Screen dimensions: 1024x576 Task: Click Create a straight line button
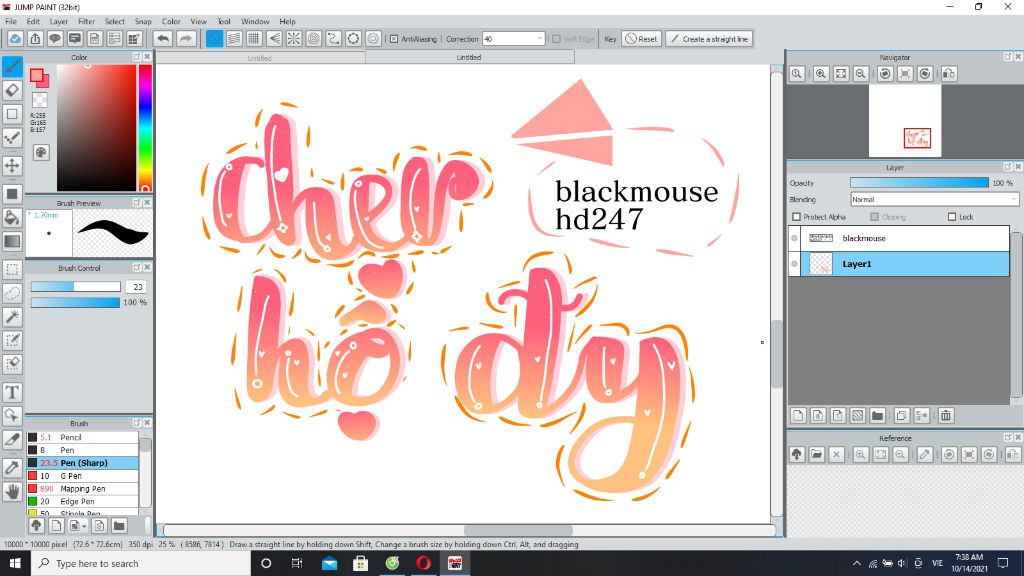(x=709, y=39)
